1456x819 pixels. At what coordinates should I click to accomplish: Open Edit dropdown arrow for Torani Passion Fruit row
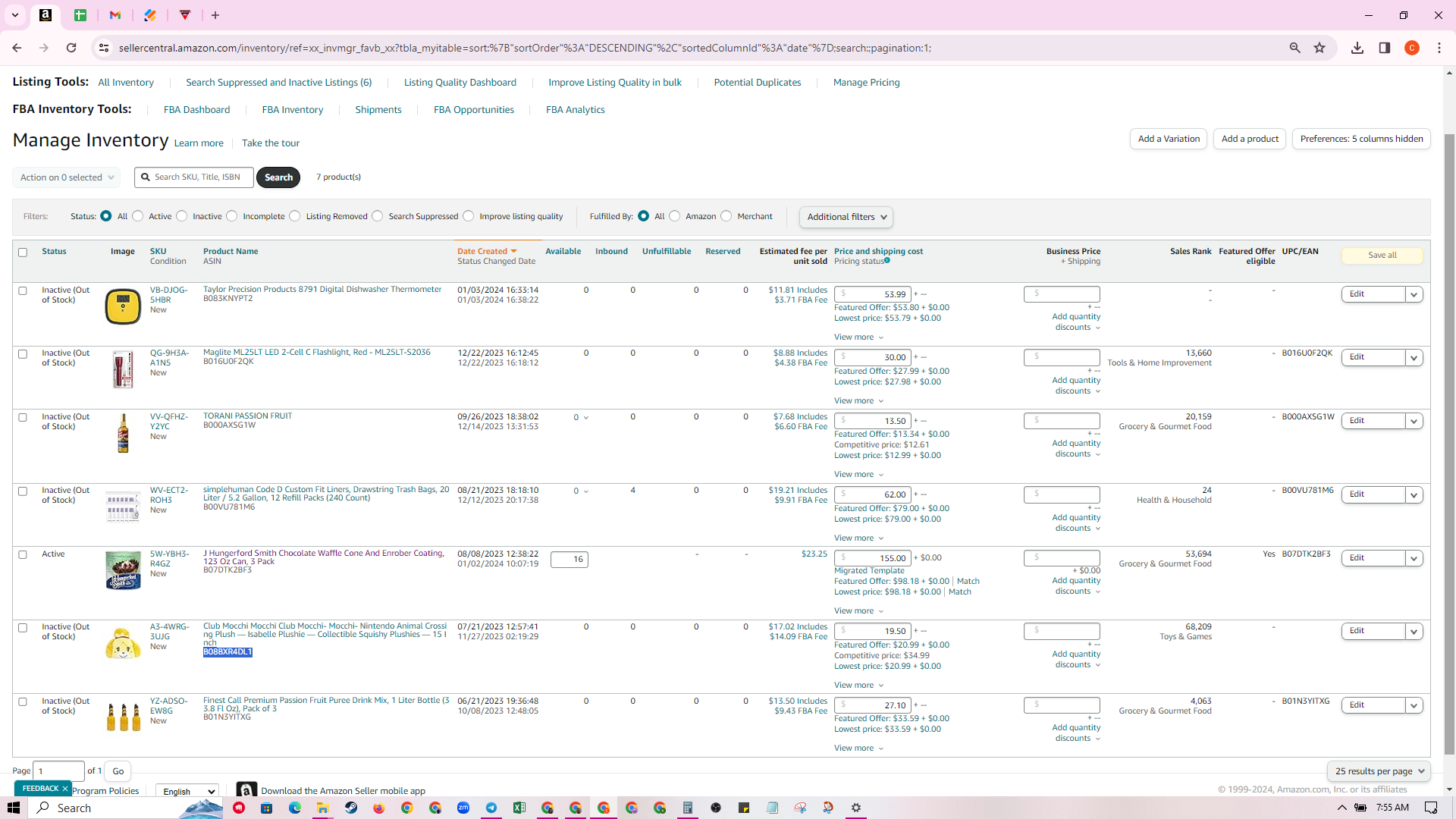click(1414, 421)
